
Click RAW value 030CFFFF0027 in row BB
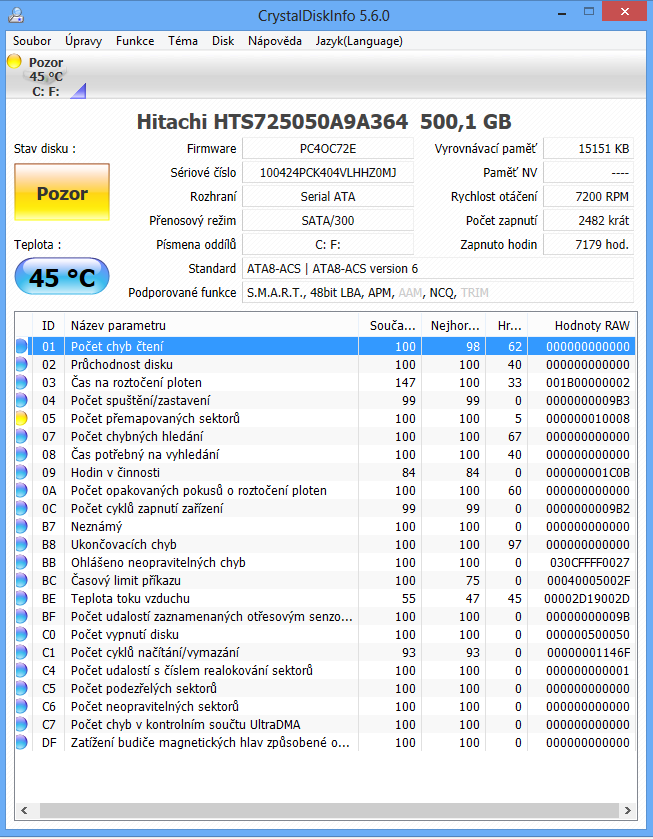(x=590, y=562)
